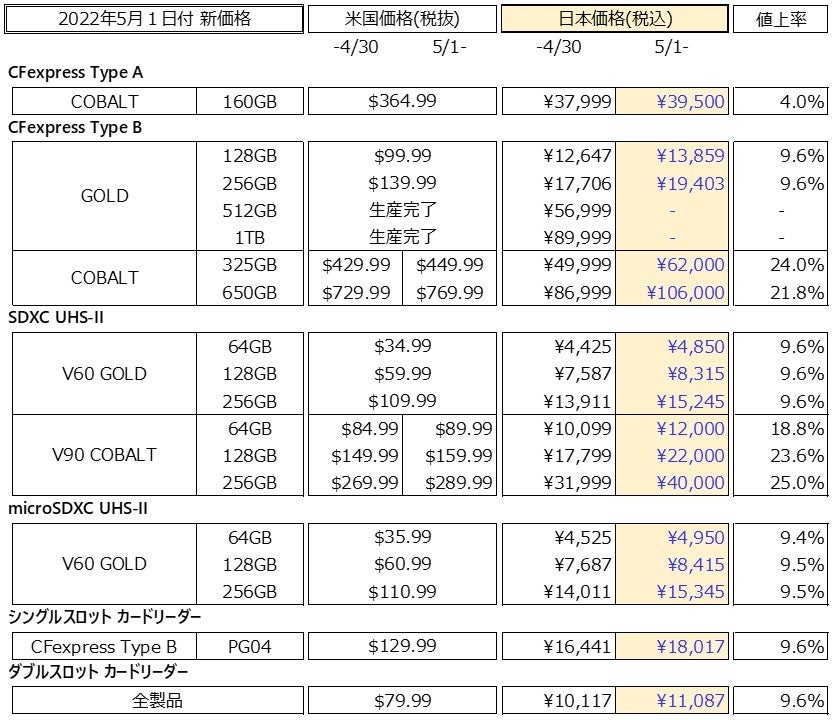This screenshot has width=834, height=720.
Task: Select the '$139.99' US price cell
Action: (403, 183)
